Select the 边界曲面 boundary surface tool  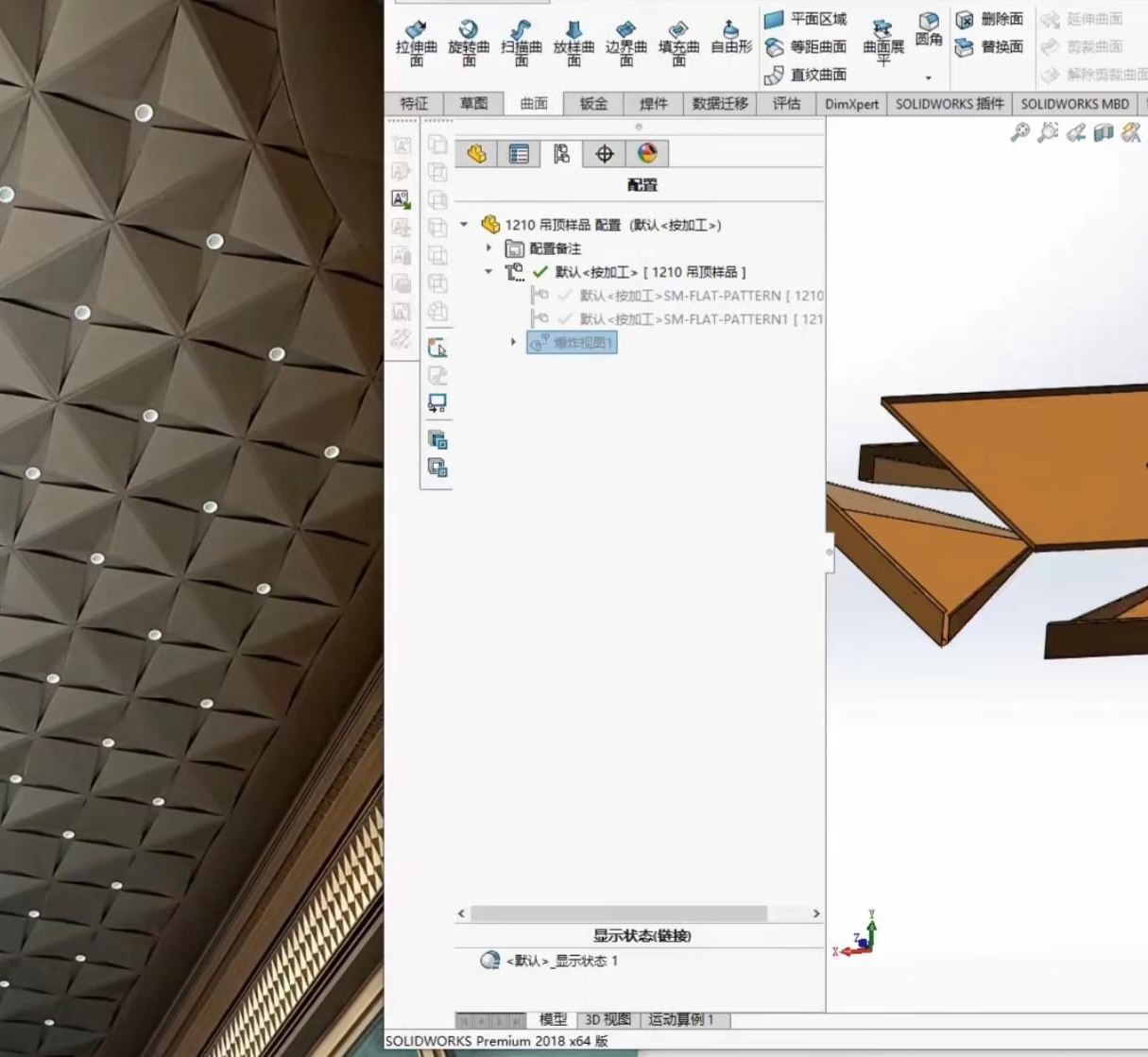[625, 43]
